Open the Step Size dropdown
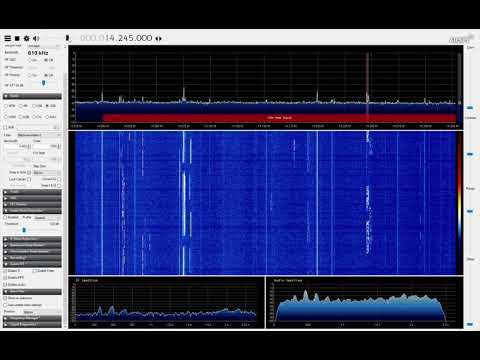480x360 pixels. tap(47, 172)
